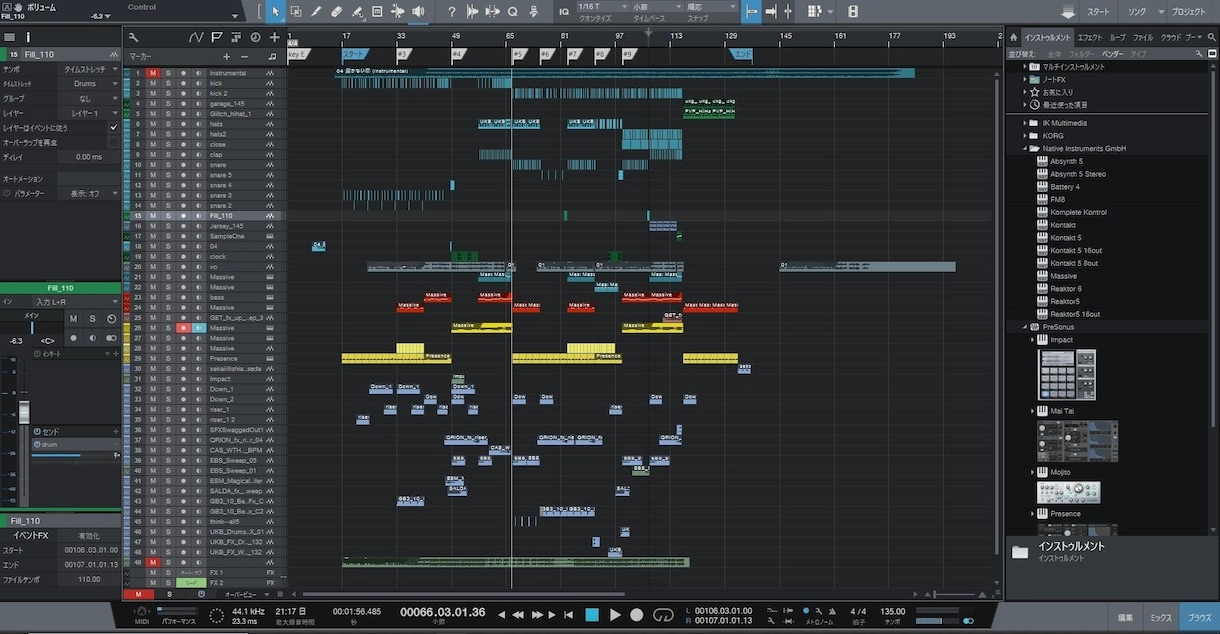
Task: Add a track with plus icon
Action: (274, 37)
